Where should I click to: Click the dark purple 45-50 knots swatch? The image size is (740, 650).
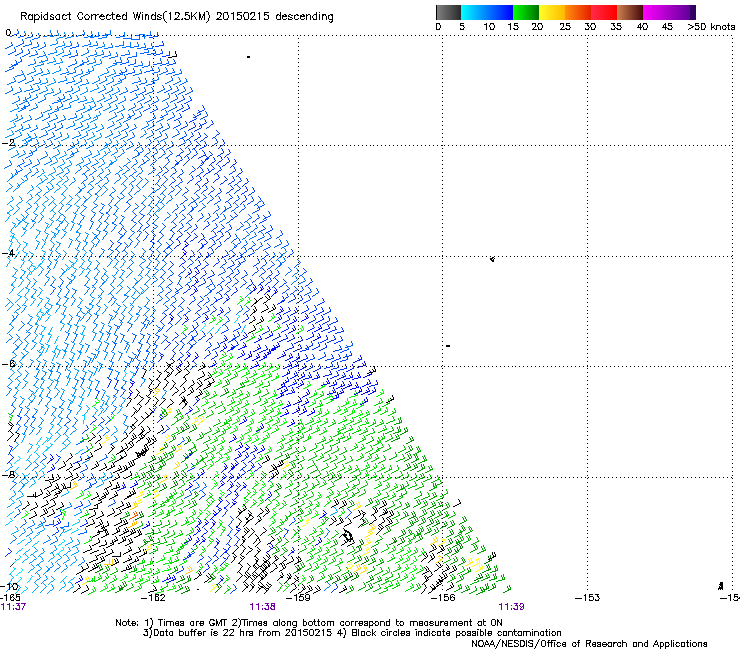click(x=682, y=12)
